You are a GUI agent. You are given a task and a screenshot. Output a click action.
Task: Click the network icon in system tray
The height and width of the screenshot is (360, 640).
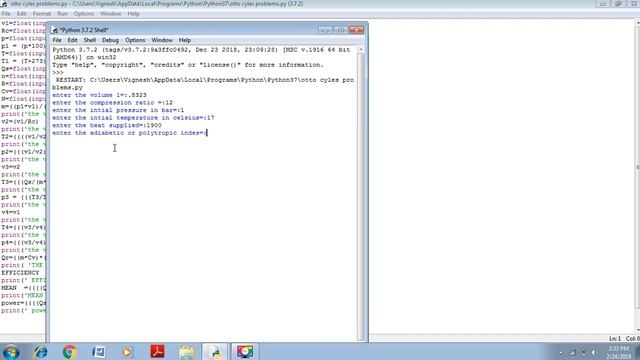[572, 353]
